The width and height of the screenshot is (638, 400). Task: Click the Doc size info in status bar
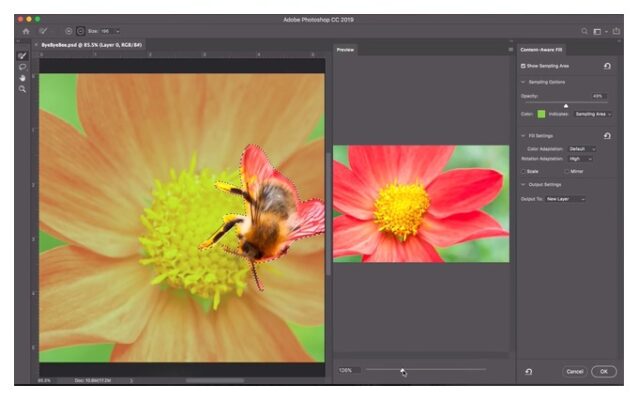click(93, 380)
